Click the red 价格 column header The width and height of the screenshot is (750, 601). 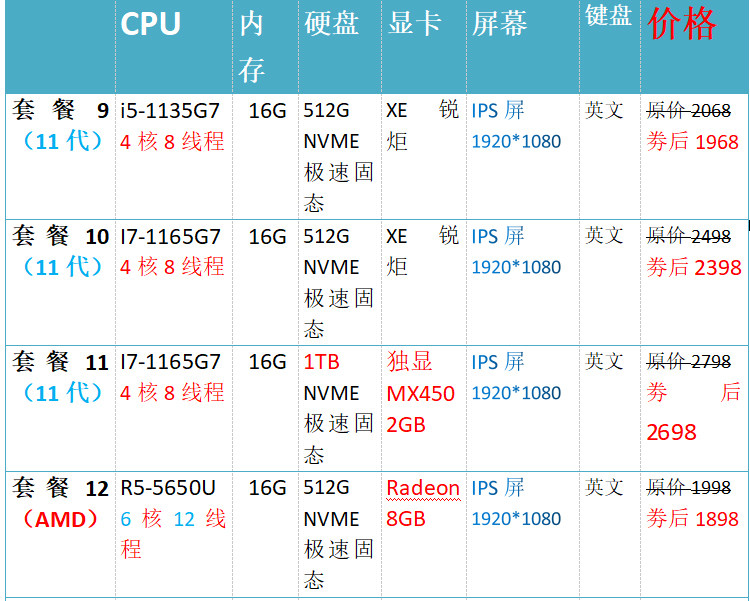coord(682,23)
